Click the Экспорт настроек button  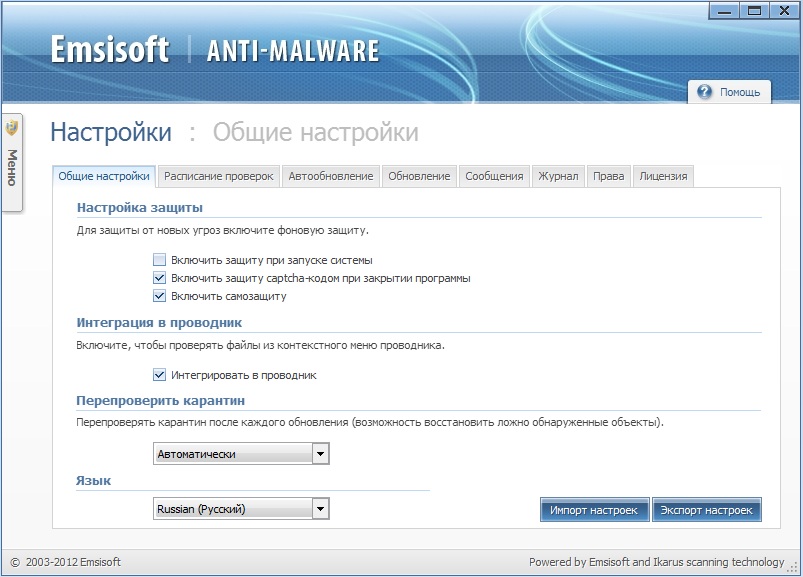[707, 510]
